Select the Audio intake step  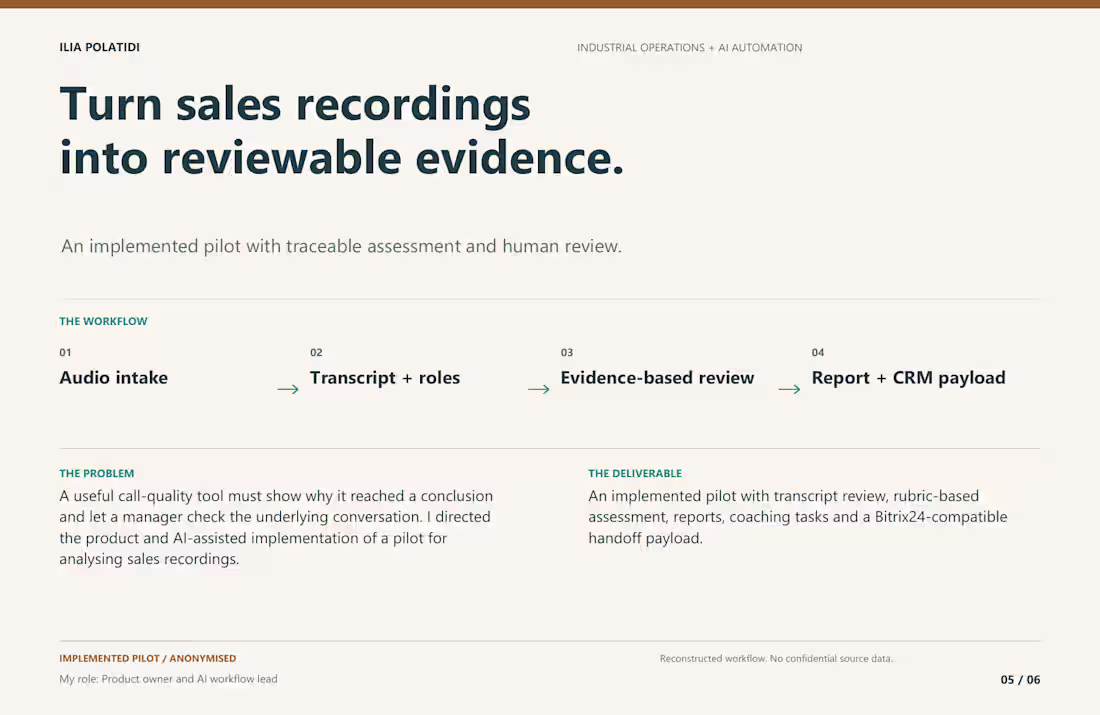coord(114,377)
